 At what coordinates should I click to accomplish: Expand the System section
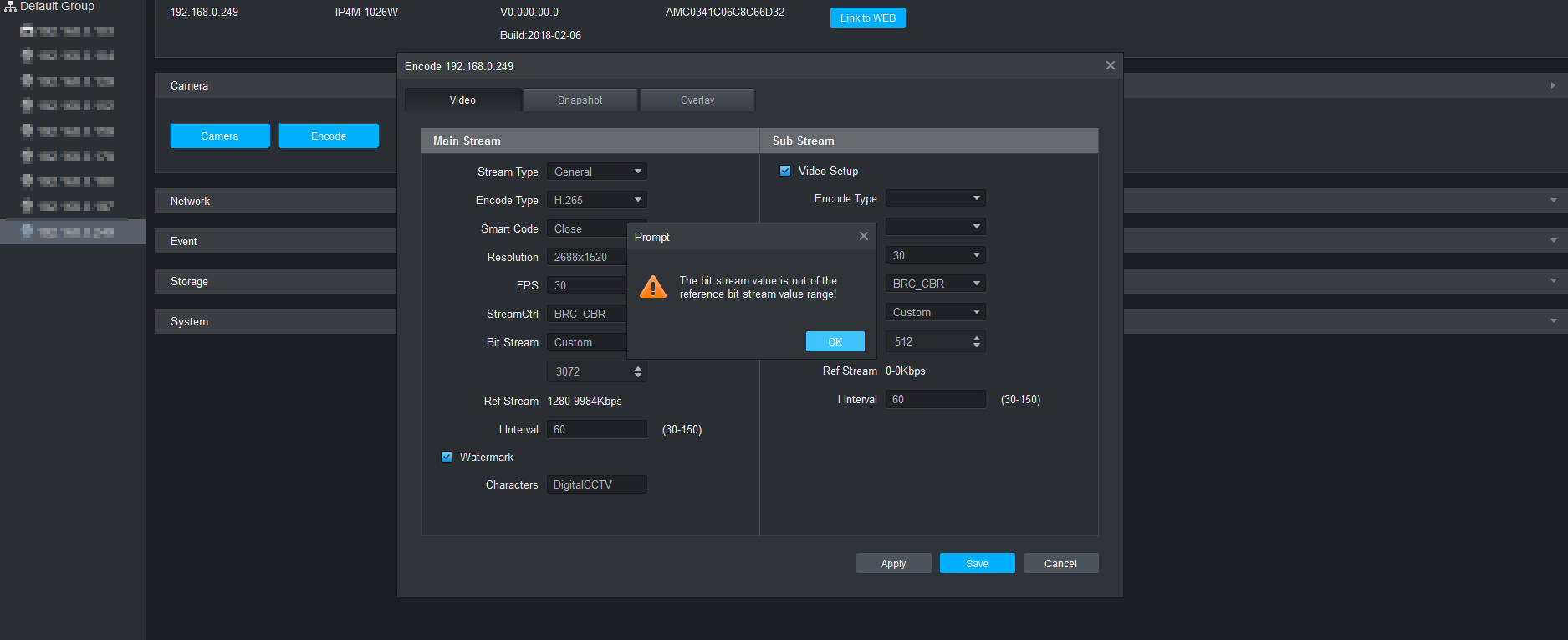tap(276, 321)
